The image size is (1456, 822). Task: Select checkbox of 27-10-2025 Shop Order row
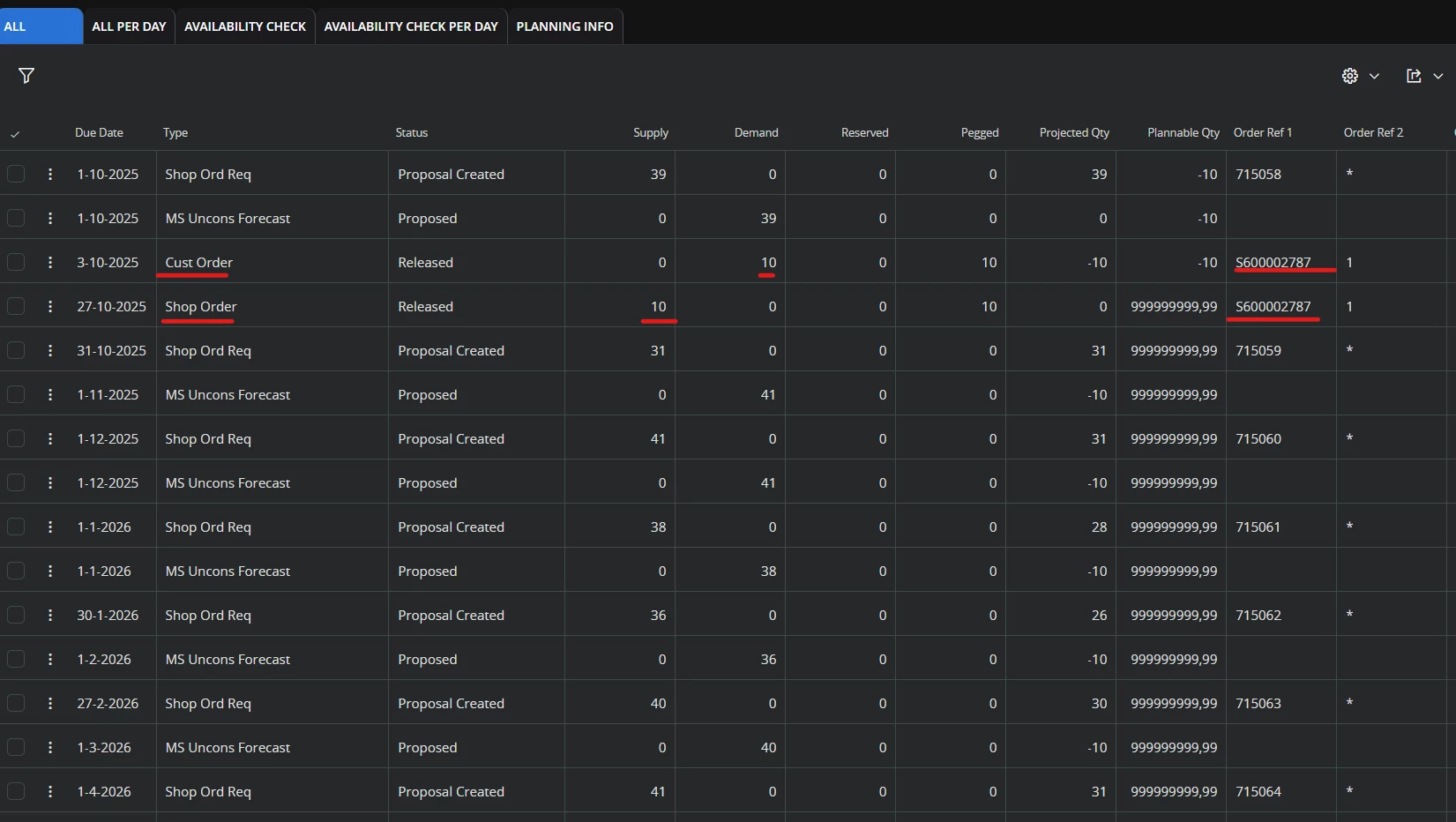(16, 307)
